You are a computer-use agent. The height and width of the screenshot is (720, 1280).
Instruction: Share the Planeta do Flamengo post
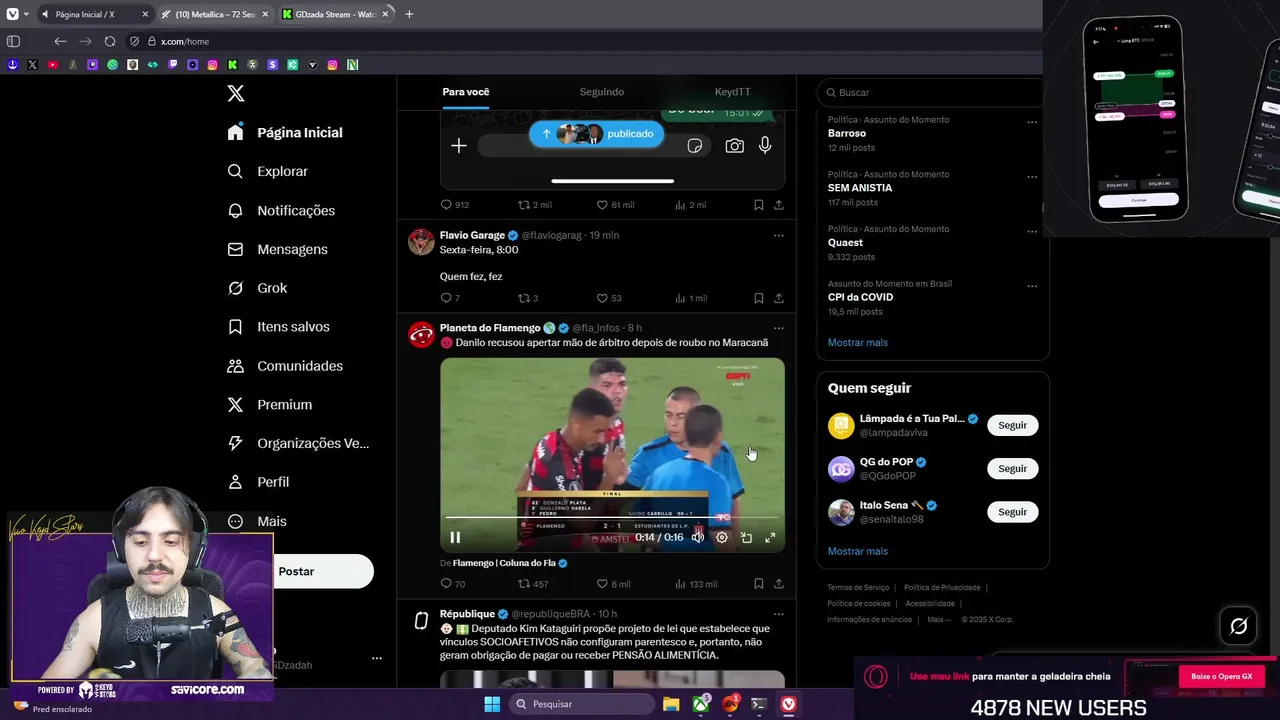click(x=778, y=583)
